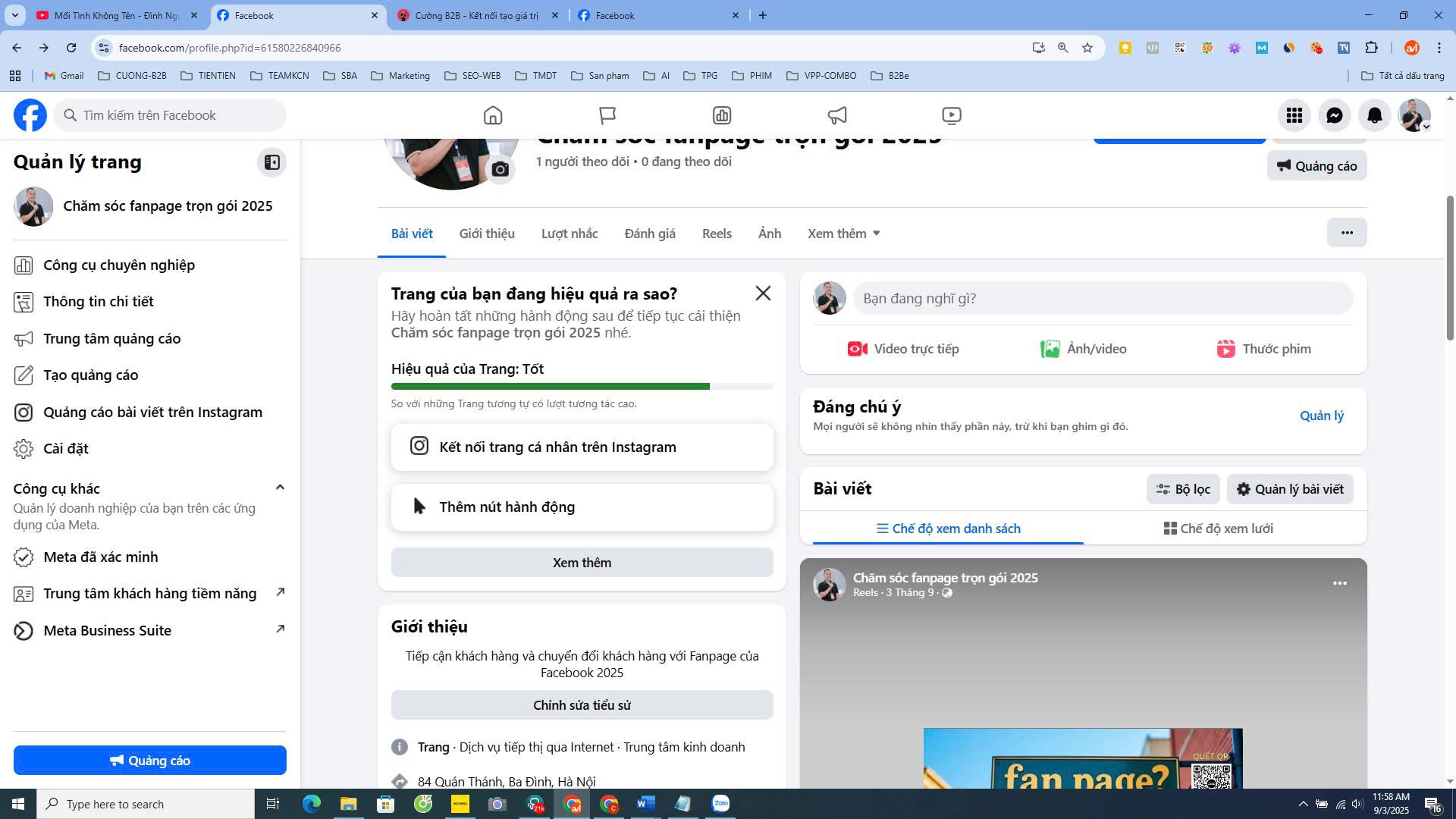Image resolution: width=1456 pixels, height=819 pixels.
Task: Open the notifications bell
Action: pyautogui.click(x=1375, y=115)
